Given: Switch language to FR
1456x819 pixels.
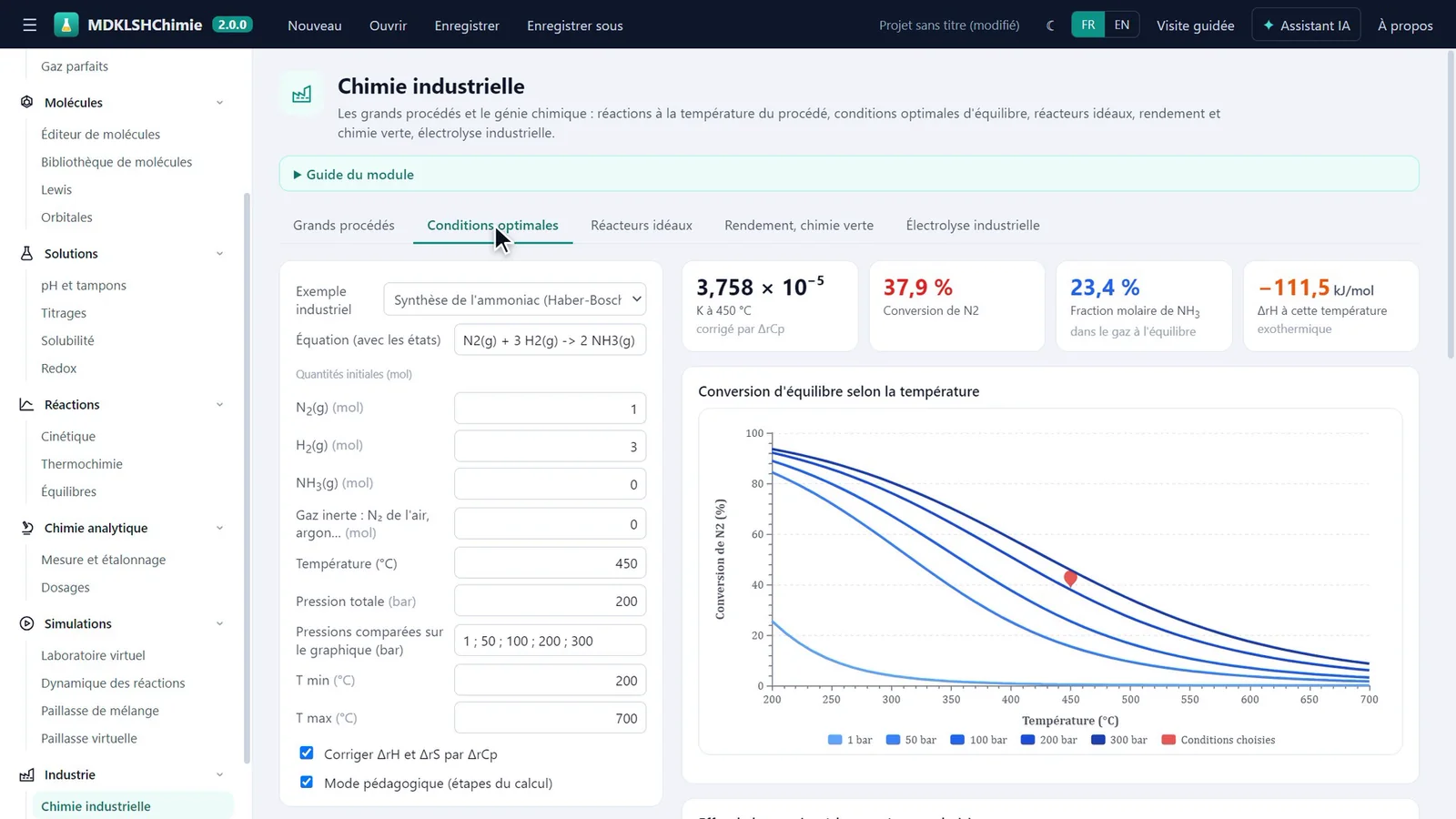Looking at the screenshot, I should (1088, 25).
